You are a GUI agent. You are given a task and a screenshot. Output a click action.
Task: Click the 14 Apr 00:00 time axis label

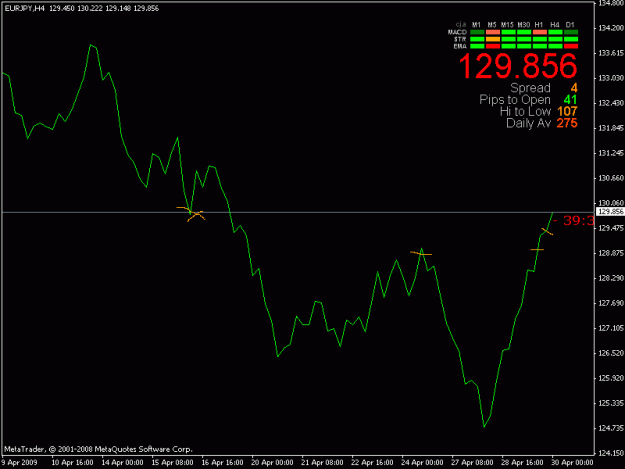click(122, 463)
